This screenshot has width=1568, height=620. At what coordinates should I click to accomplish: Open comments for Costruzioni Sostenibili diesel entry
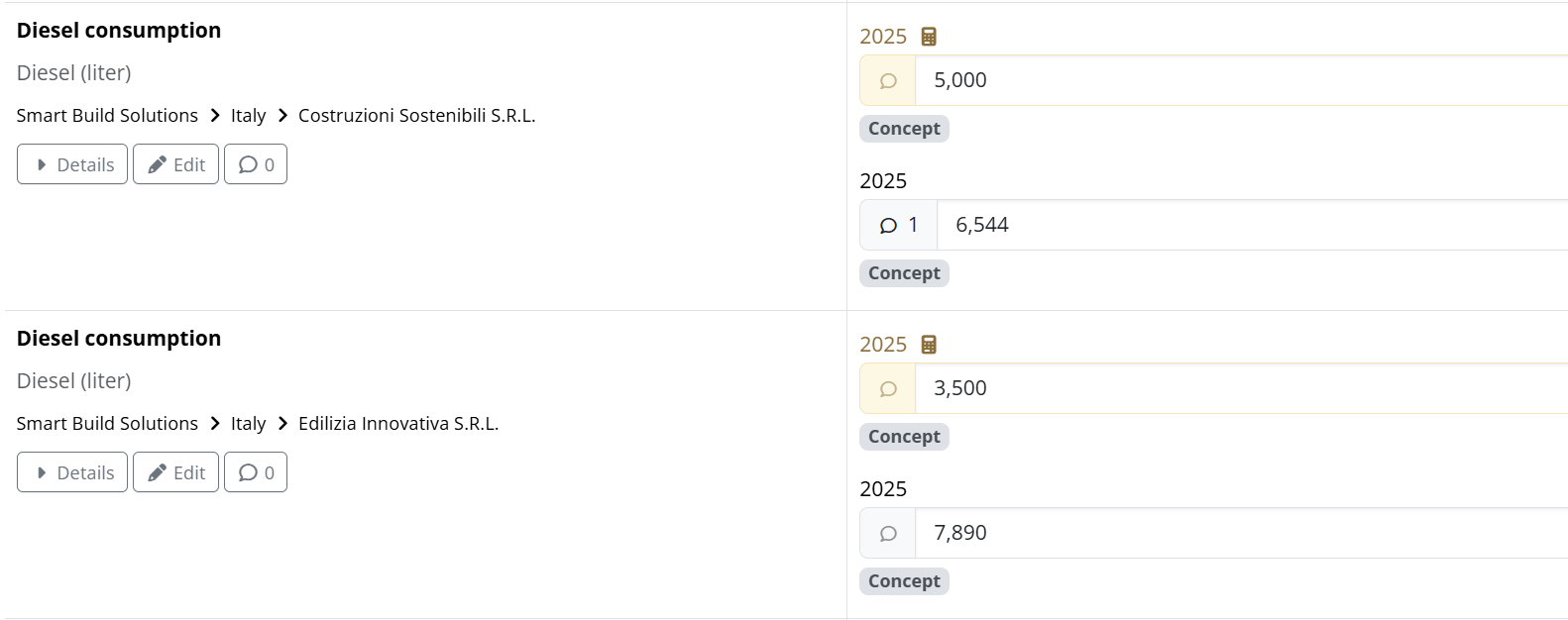tap(256, 164)
